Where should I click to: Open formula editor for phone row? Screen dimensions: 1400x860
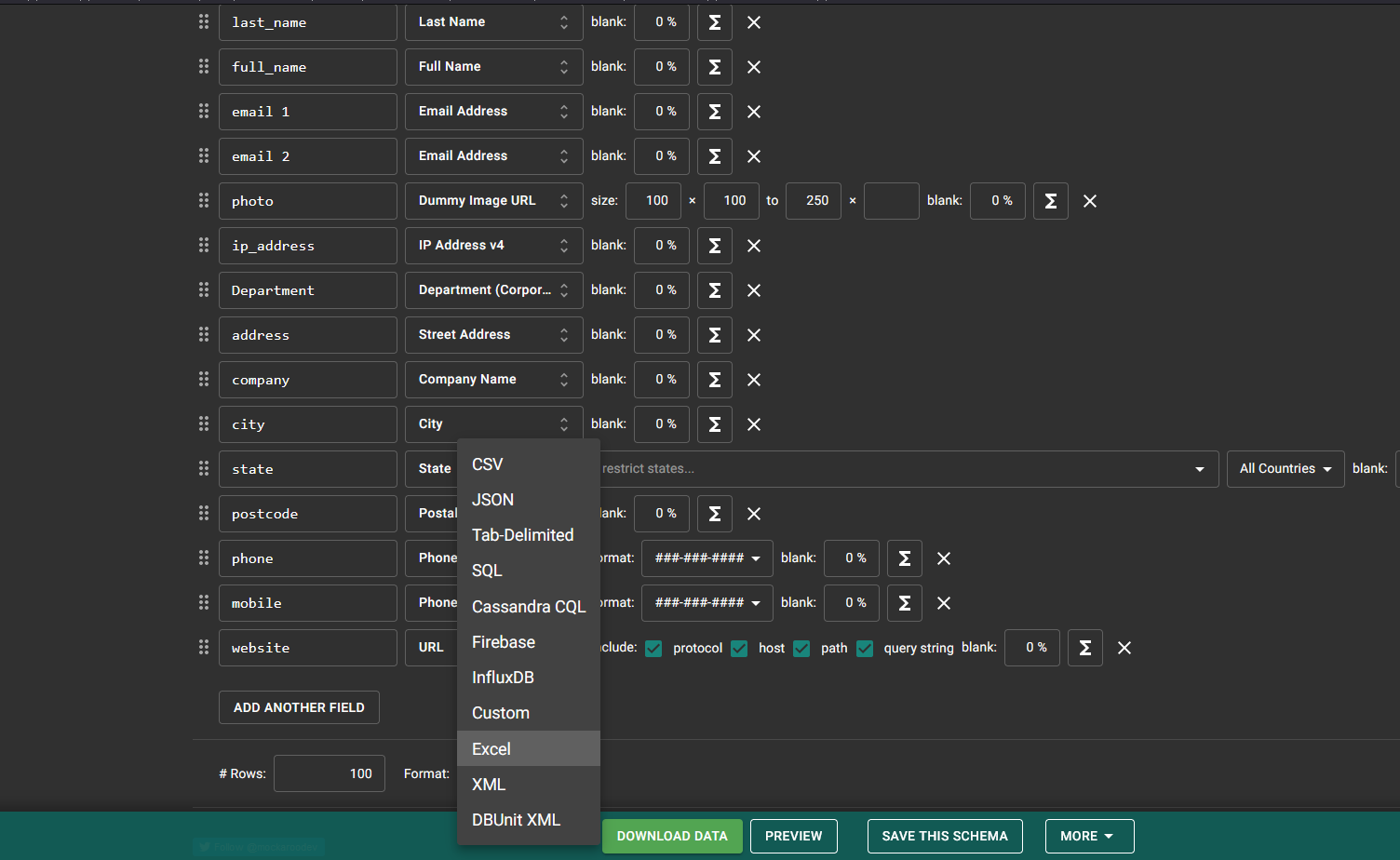[x=905, y=558]
